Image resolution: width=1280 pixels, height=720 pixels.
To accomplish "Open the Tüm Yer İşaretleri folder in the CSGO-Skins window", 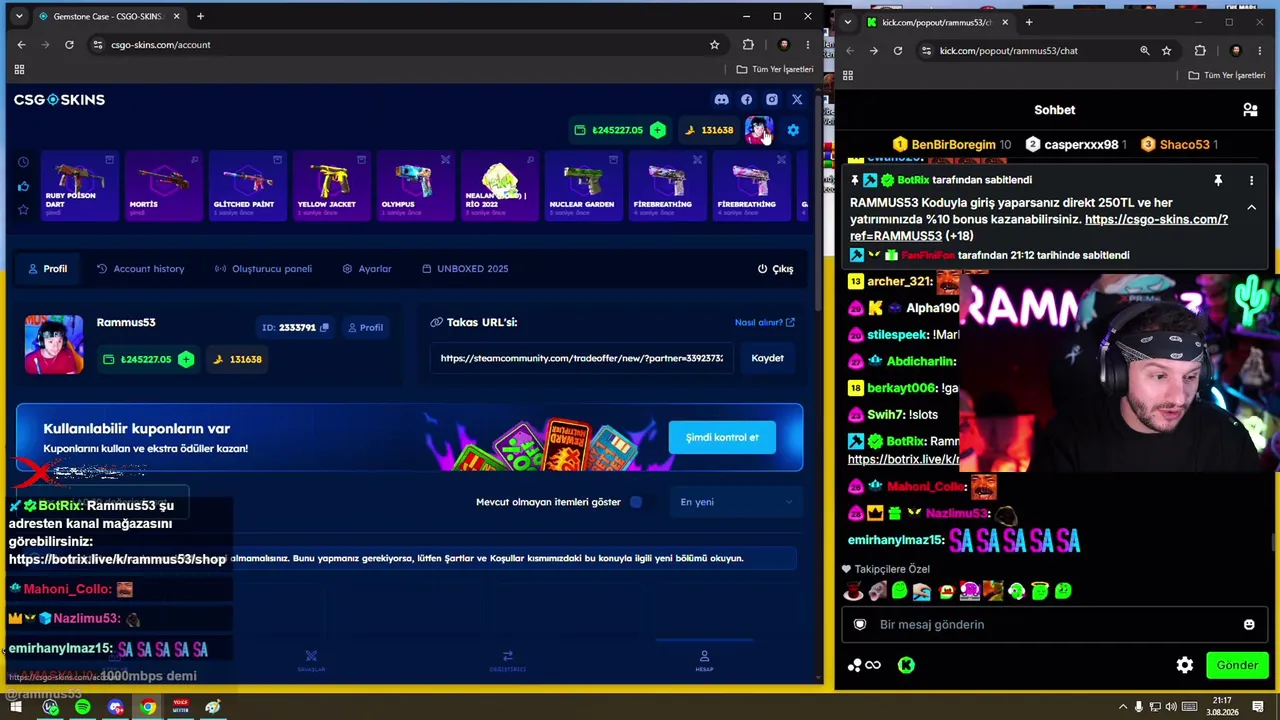I will point(775,69).
